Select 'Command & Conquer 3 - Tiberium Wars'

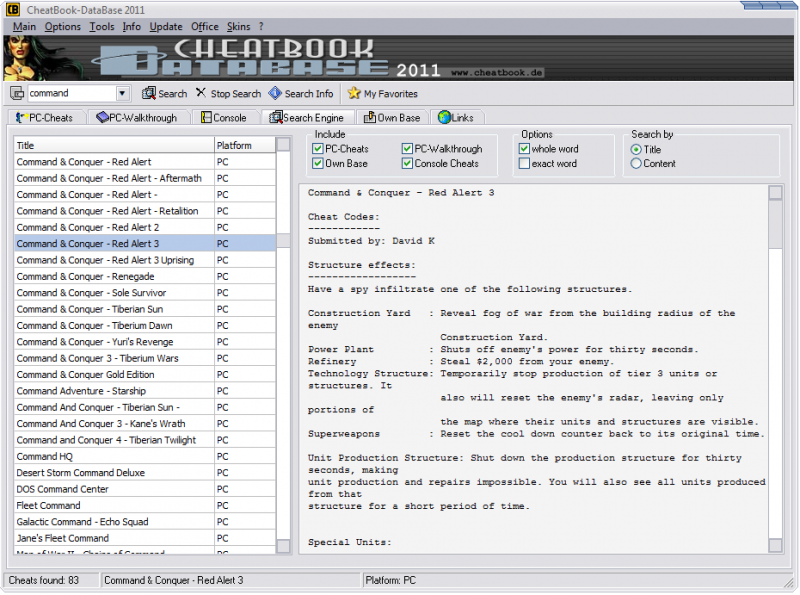145,358
